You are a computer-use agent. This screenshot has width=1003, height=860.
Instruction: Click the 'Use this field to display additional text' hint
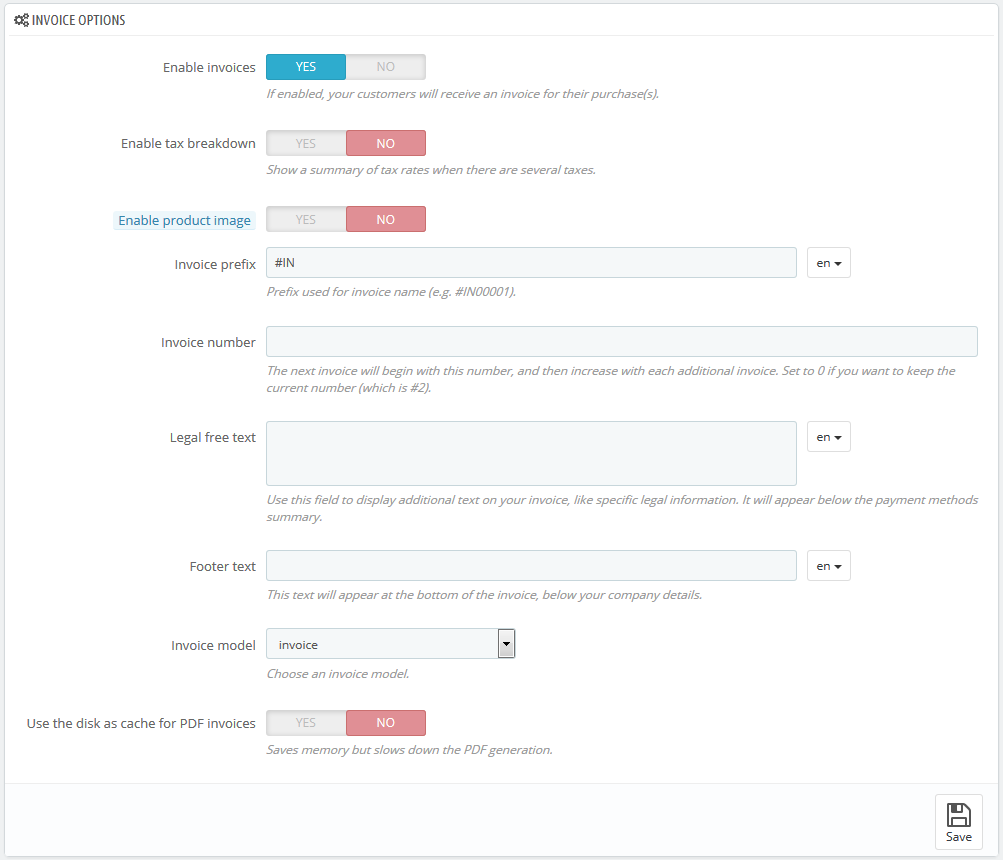pyautogui.click(x=622, y=509)
